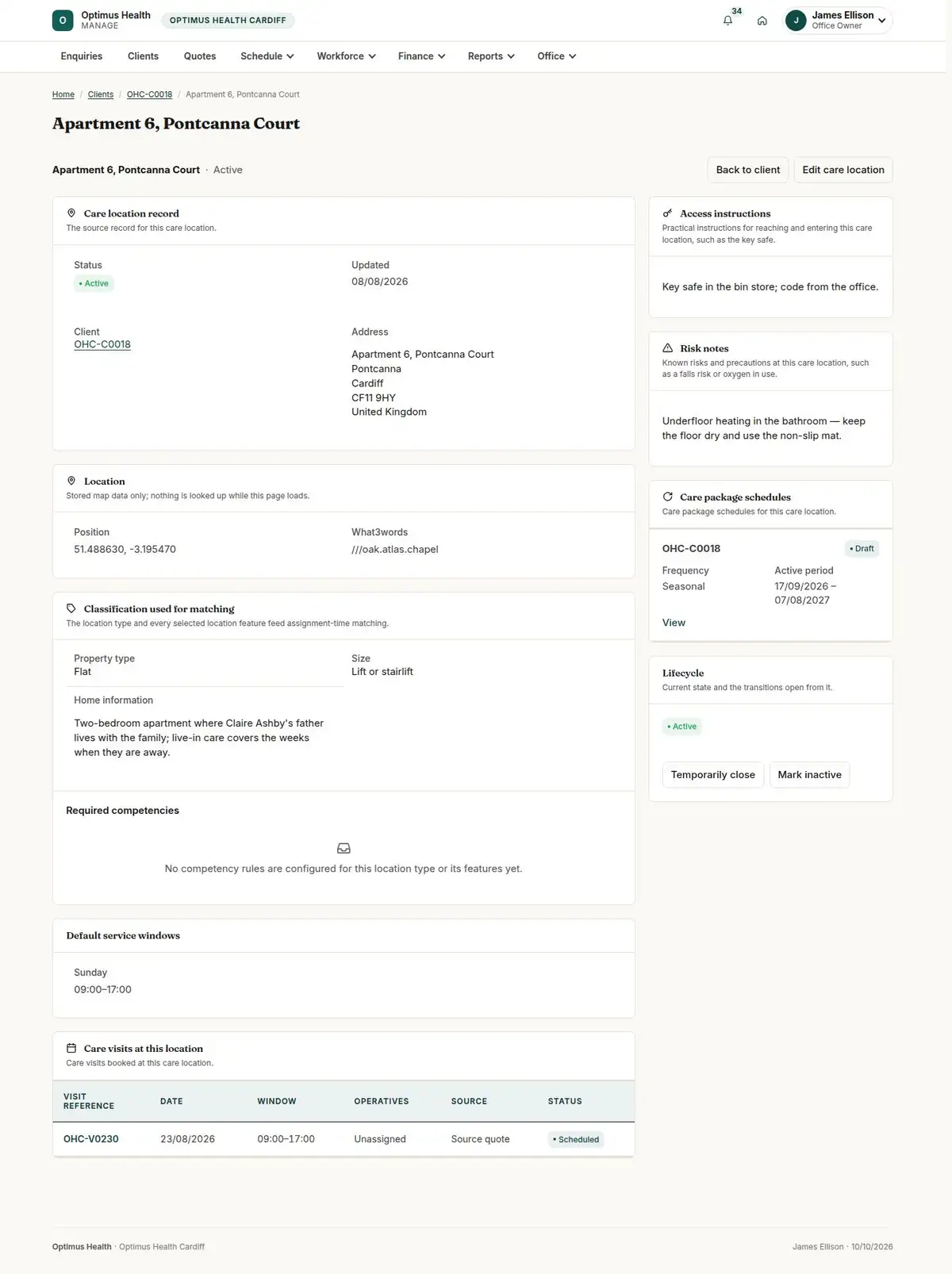Click the Classification tag icon

click(71, 608)
